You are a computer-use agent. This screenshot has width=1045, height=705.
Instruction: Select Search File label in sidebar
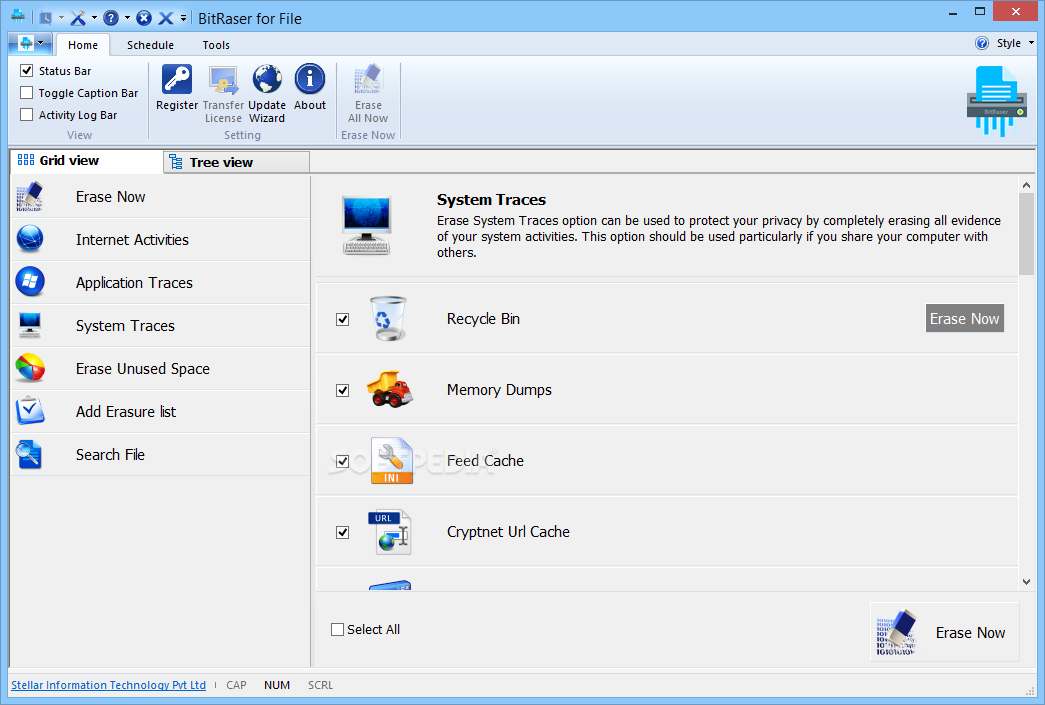coord(110,454)
